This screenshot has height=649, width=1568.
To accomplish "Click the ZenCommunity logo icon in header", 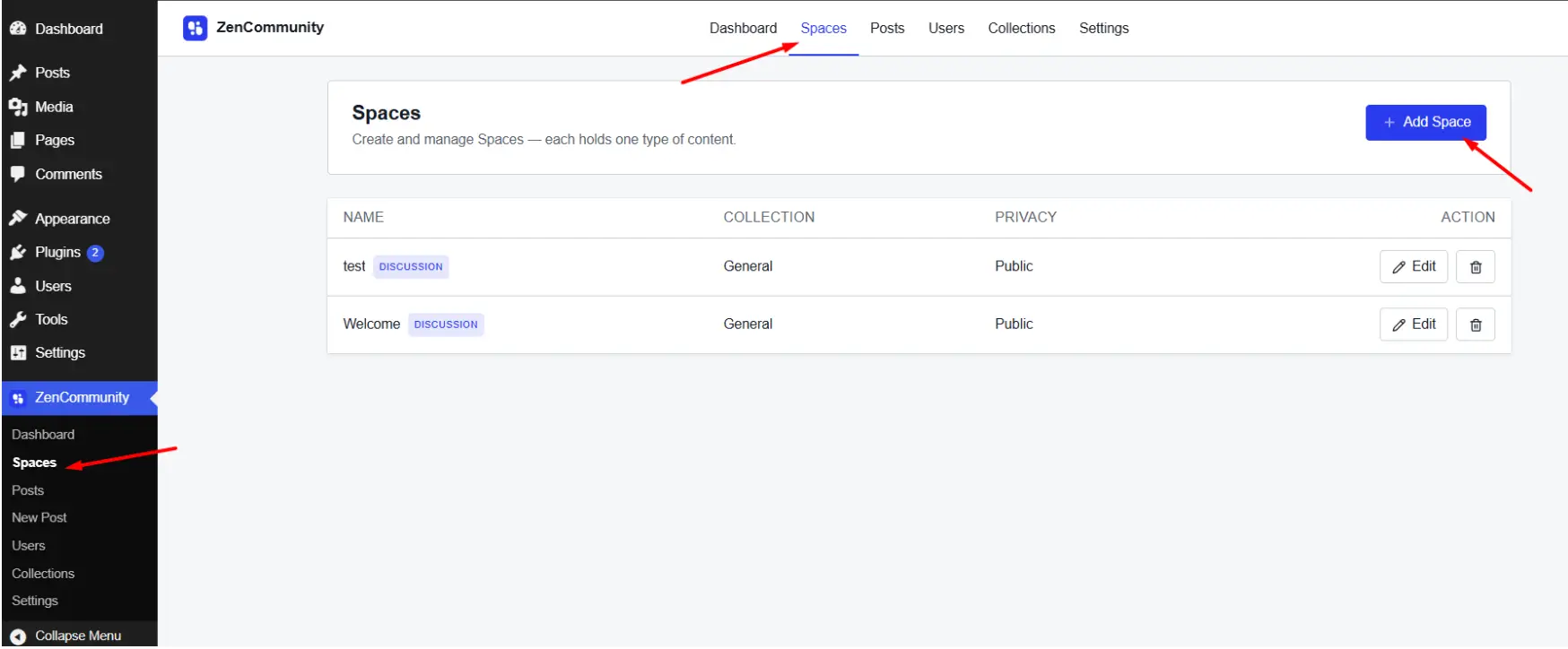I will pos(195,28).
